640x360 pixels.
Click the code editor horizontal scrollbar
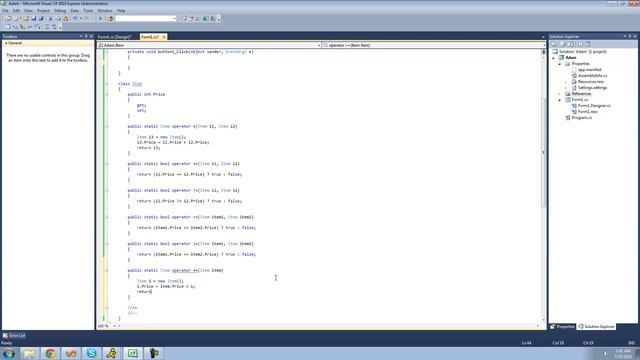327,326
